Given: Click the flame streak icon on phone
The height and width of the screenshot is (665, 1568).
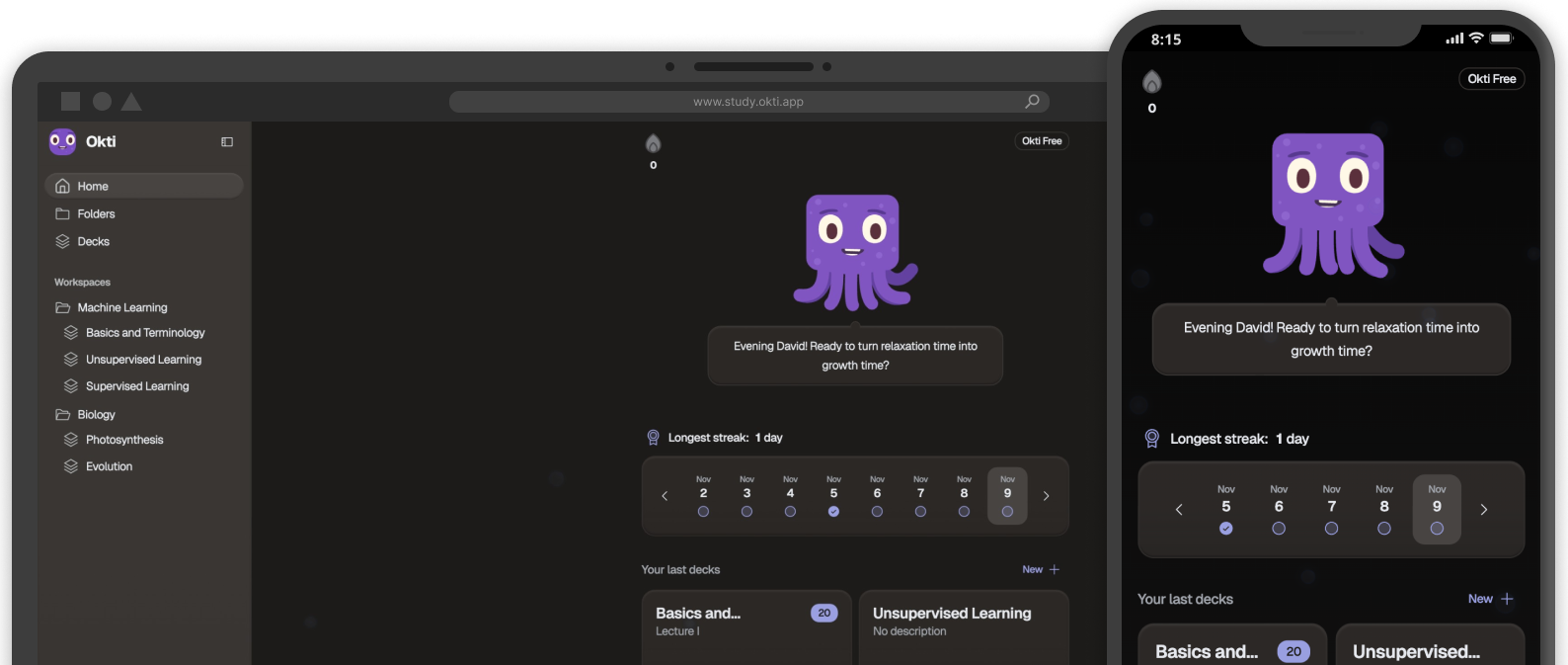Looking at the screenshot, I should tap(1152, 82).
